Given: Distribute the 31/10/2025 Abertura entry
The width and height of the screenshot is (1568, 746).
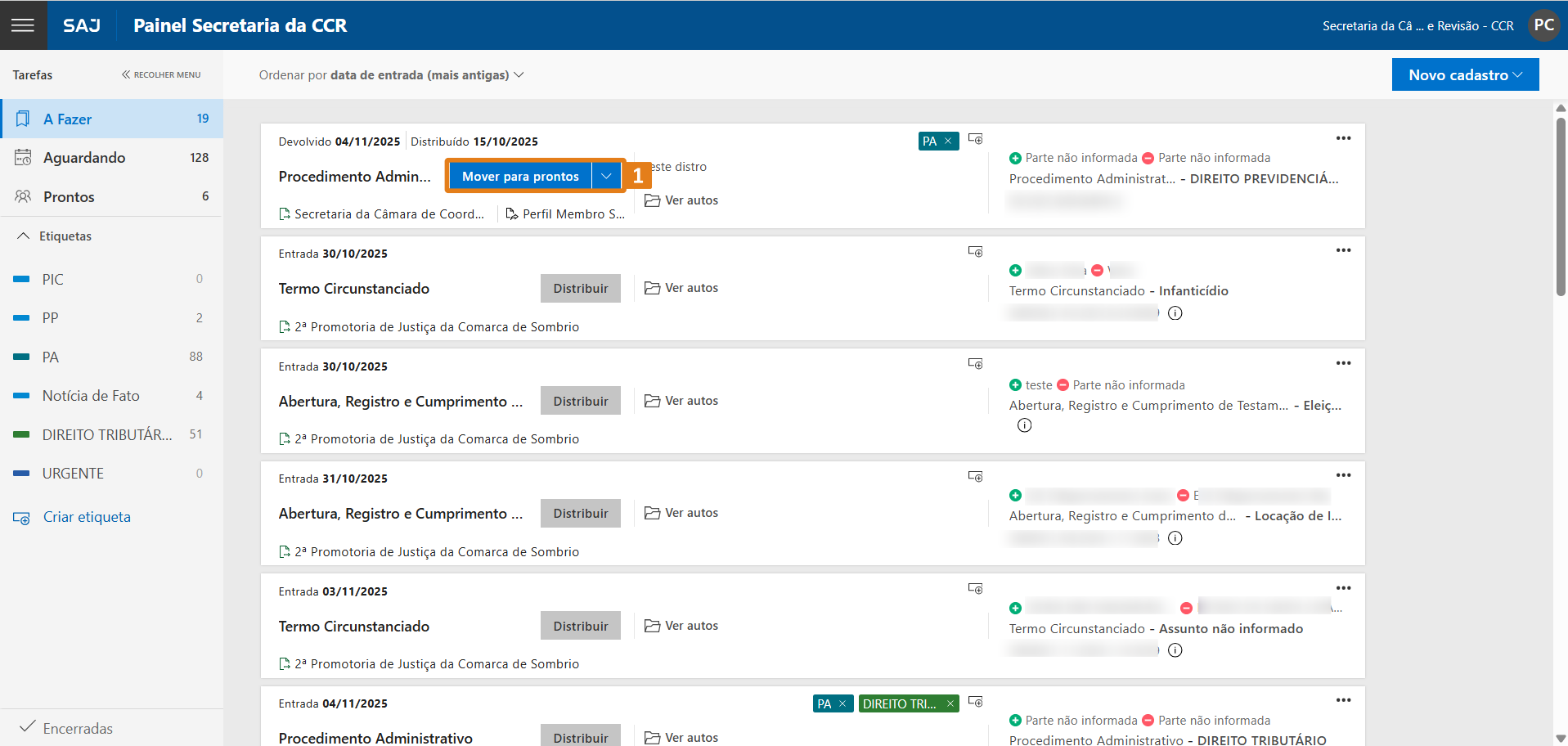Looking at the screenshot, I should point(580,514).
